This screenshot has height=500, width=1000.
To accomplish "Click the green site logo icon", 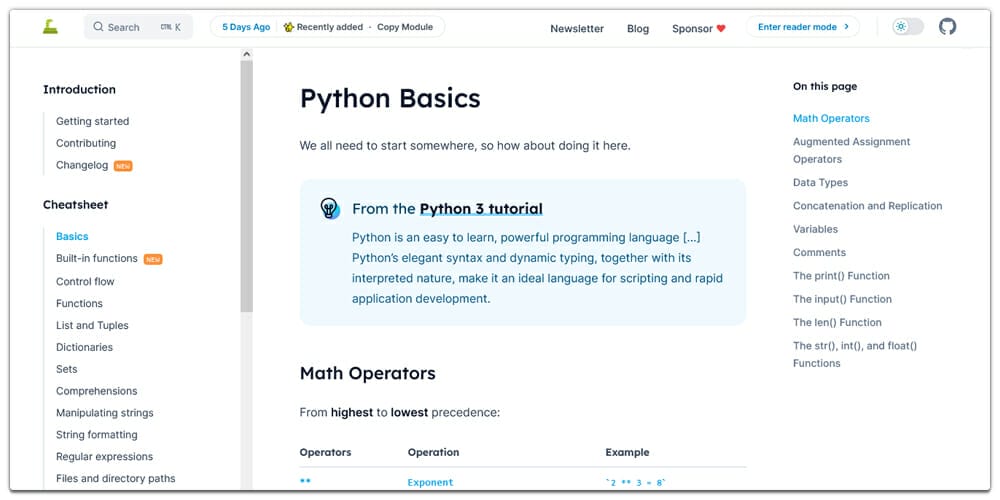I will point(50,27).
